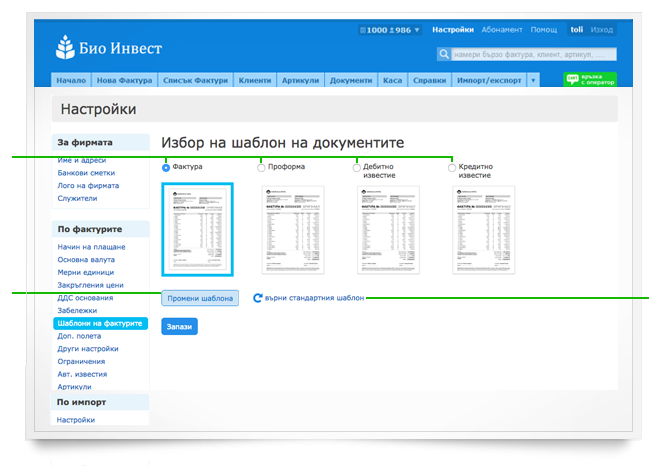658x466 pixels.
Task: Select the Дебитно известие radio button
Action: point(357,167)
